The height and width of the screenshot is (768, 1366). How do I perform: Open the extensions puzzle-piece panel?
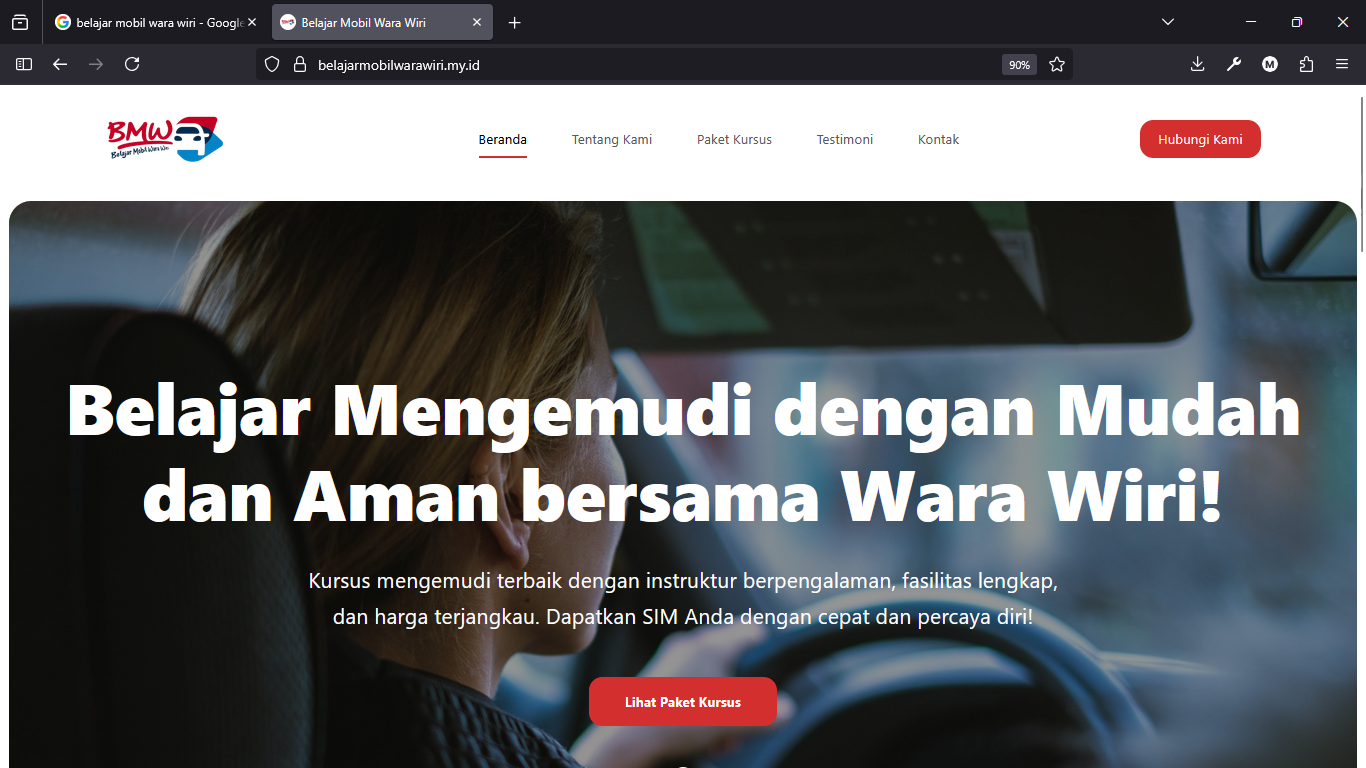tap(1305, 64)
